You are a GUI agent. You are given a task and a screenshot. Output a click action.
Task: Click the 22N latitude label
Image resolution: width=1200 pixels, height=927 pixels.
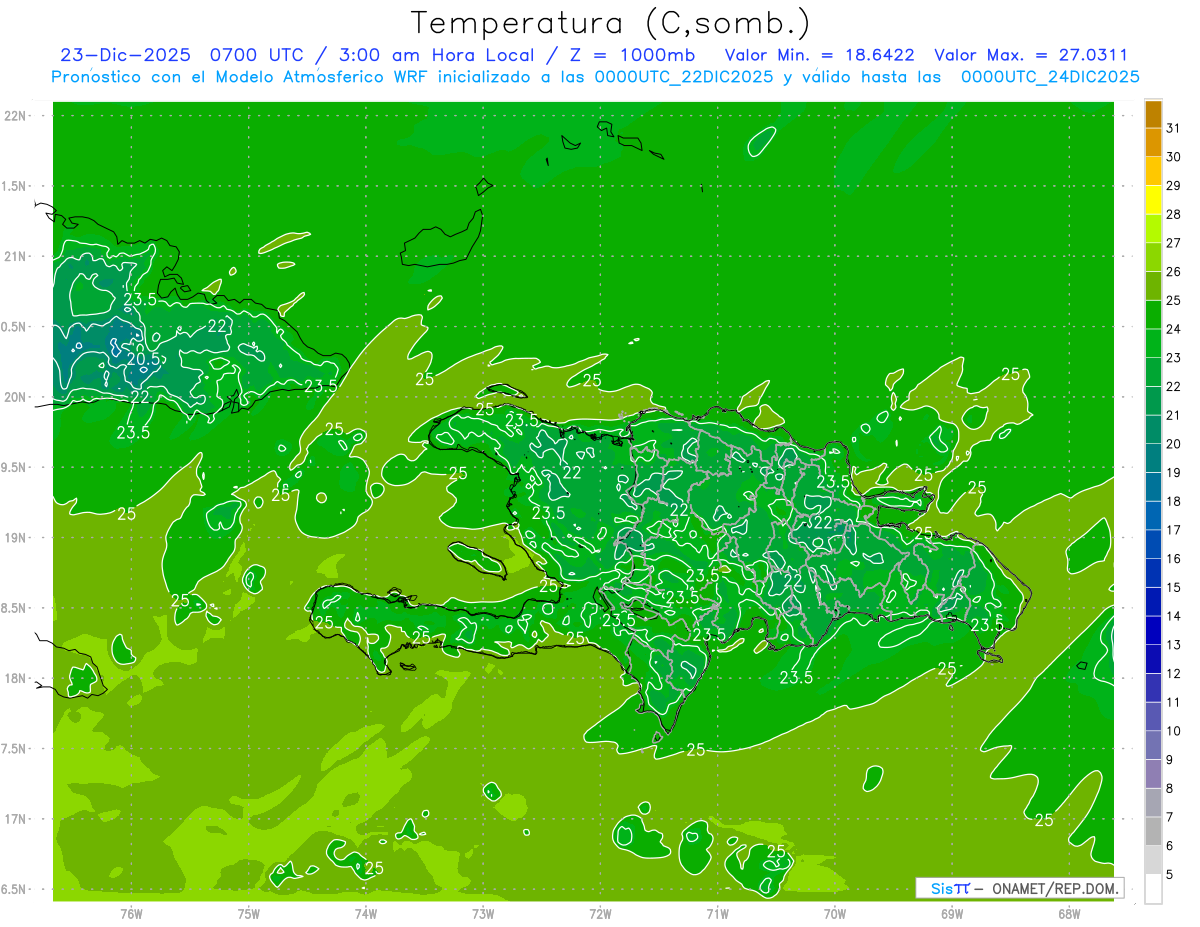tap(16, 116)
